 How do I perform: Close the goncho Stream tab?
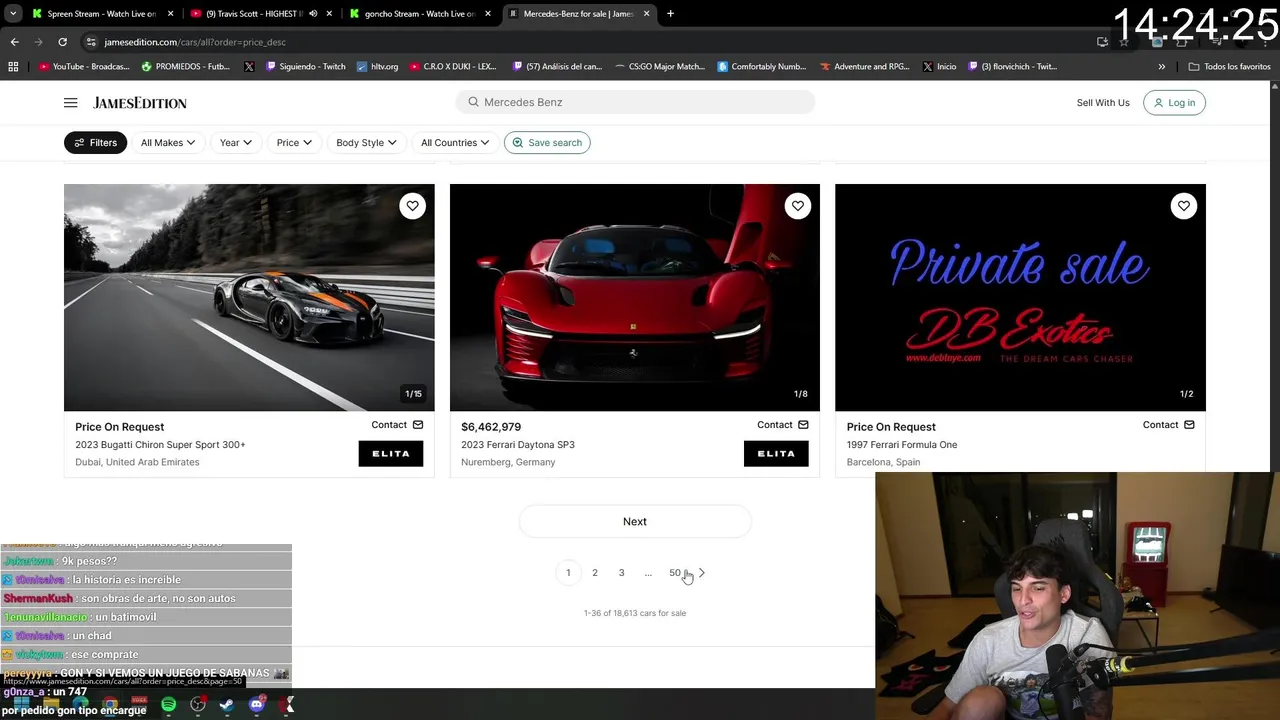tap(488, 14)
